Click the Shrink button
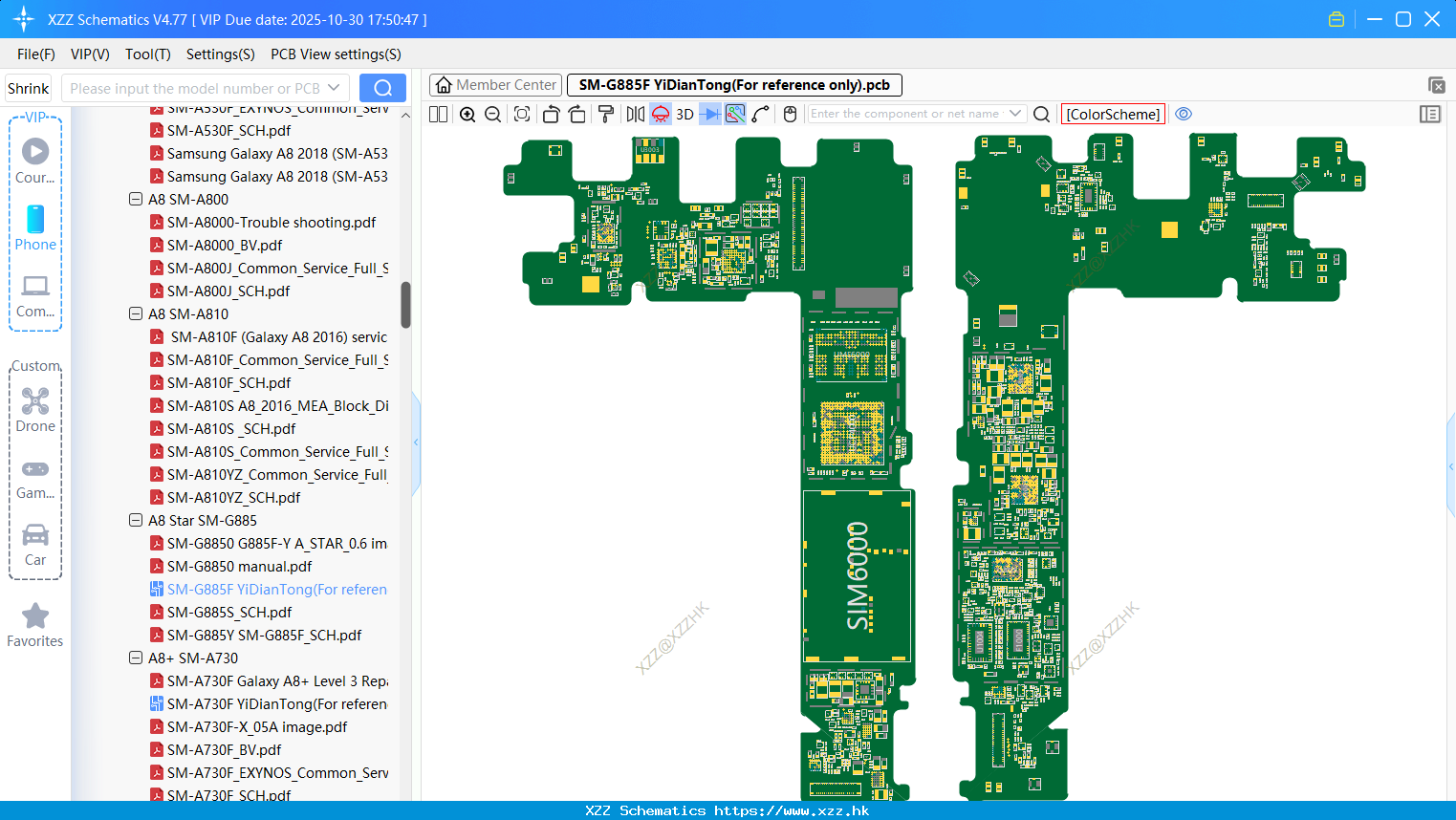 [x=29, y=88]
